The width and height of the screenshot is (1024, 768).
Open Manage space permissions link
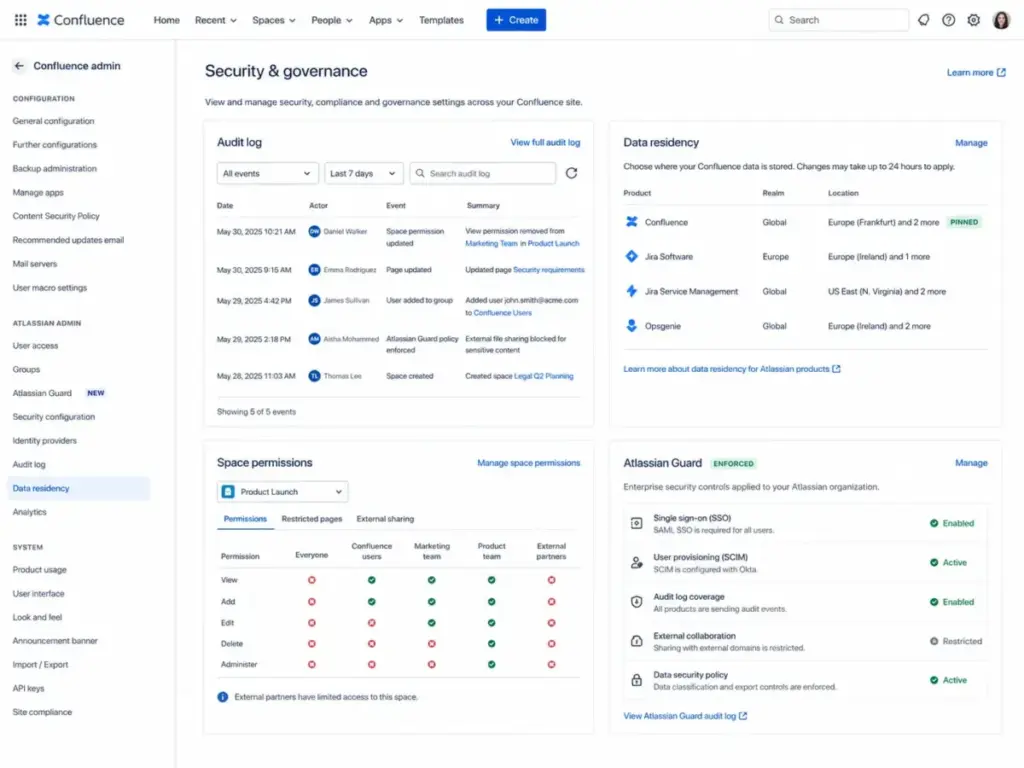pos(528,463)
